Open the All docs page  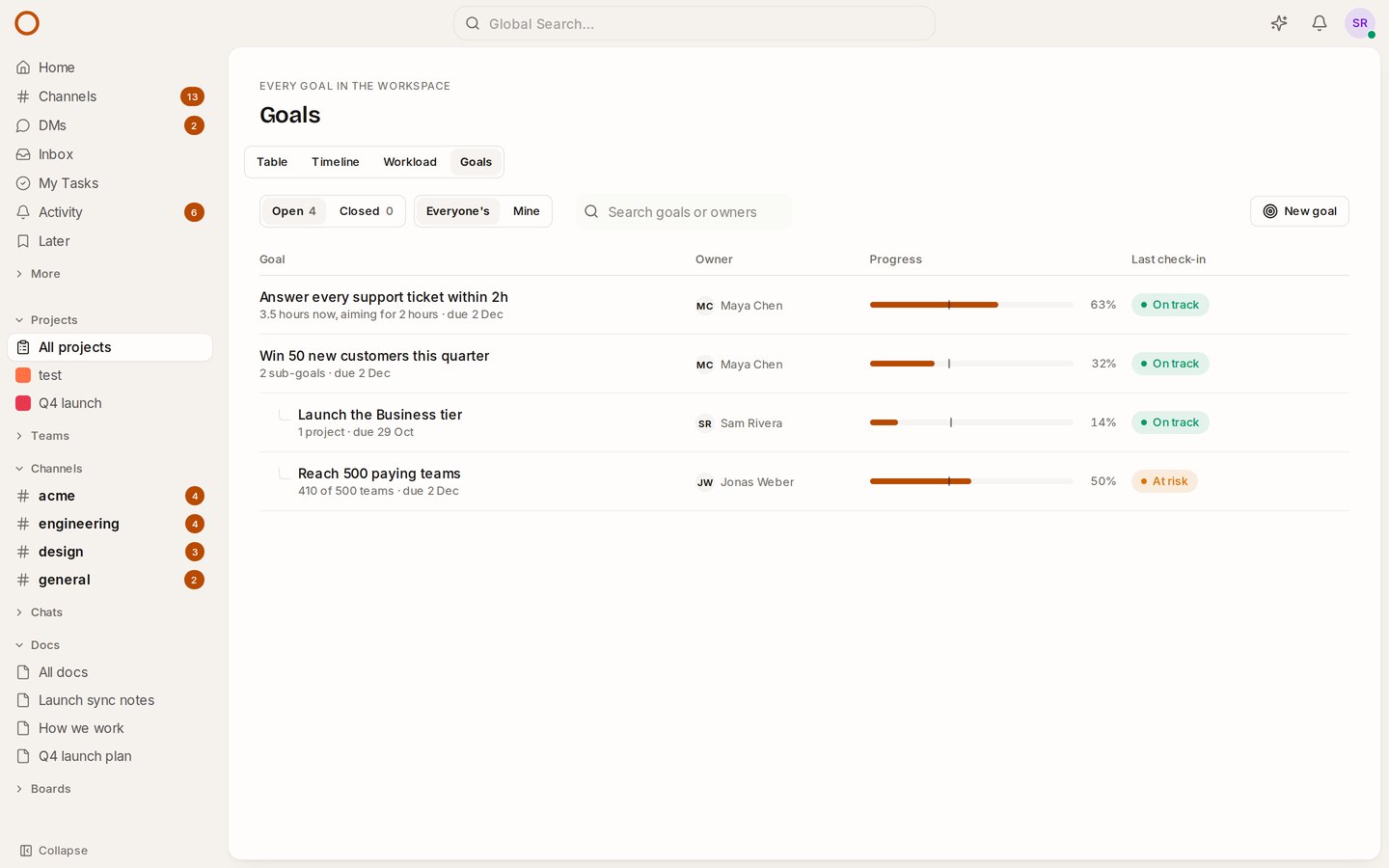tap(110, 672)
